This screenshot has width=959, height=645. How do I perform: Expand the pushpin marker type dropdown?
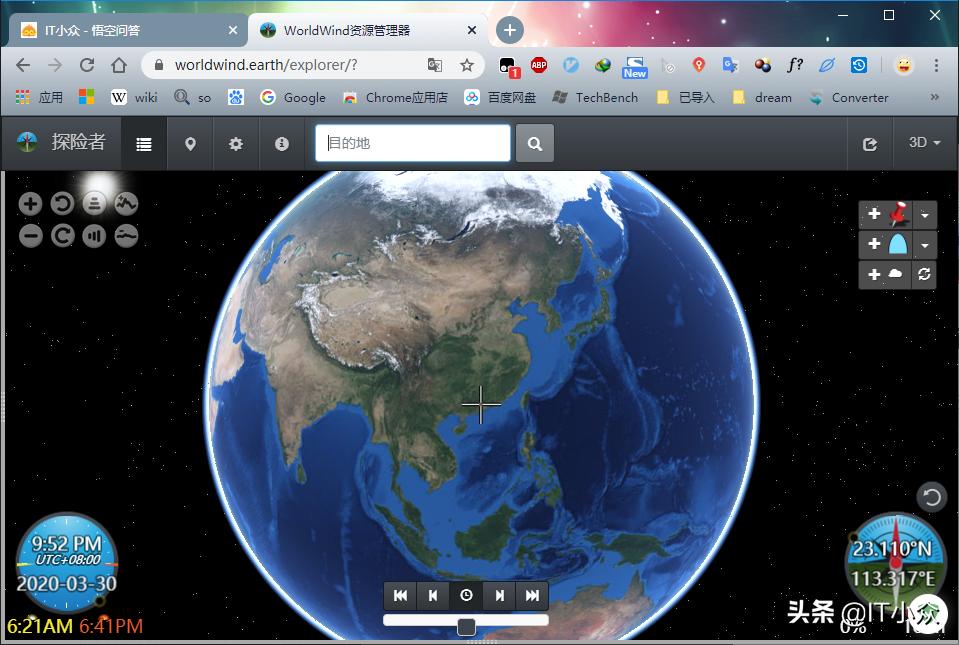coord(925,215)
